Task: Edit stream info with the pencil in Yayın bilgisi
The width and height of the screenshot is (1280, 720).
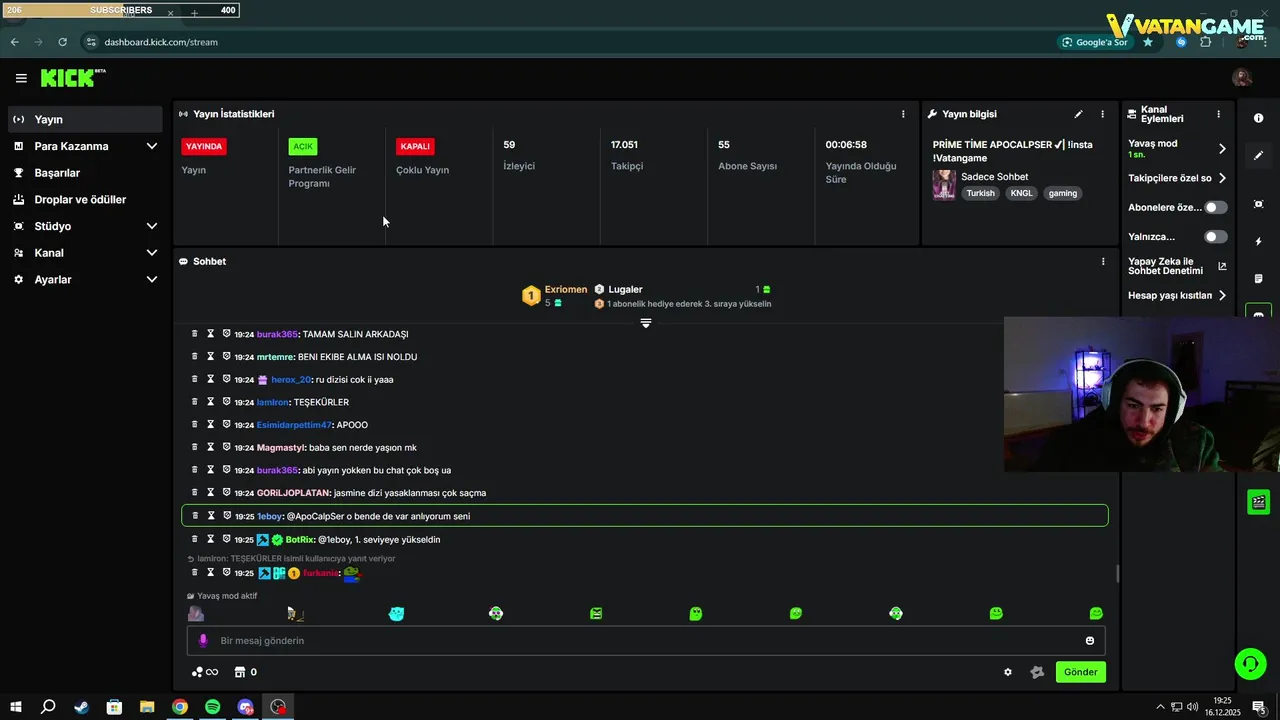Action: coord(1078,114)
